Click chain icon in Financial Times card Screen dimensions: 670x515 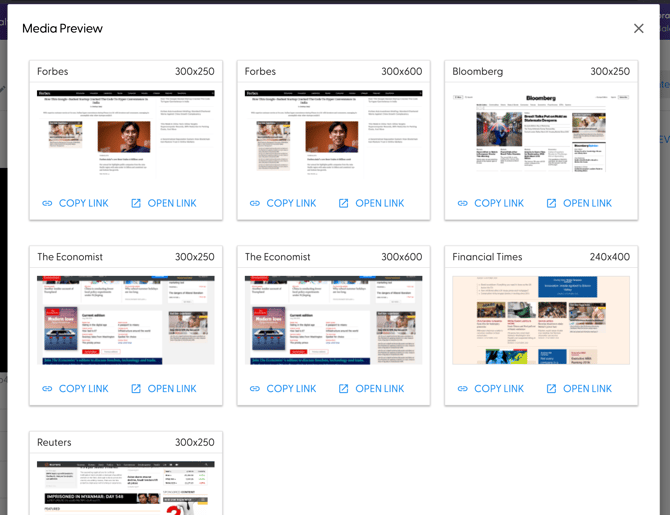[x=462, y=389]
